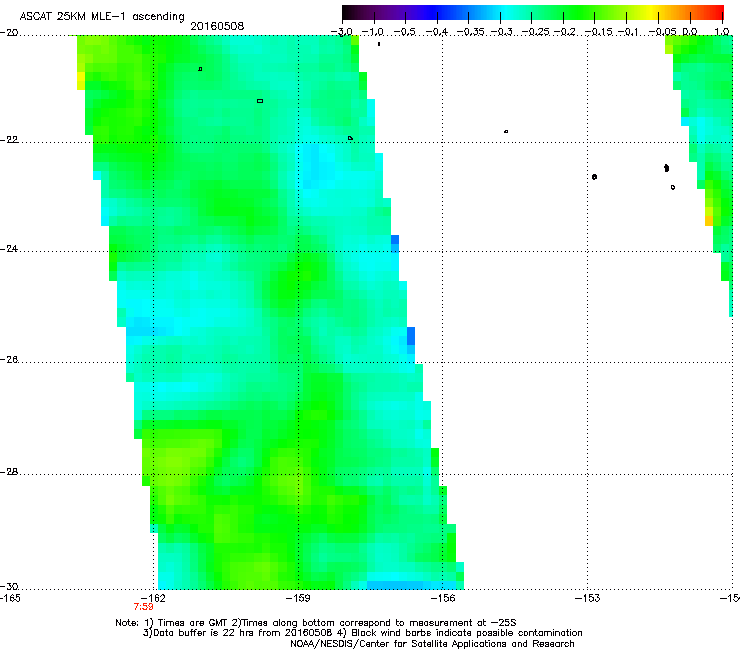
Task: Click the "ASCAT 25KM MLE-1 ascending" title
Action: point(102,16)
